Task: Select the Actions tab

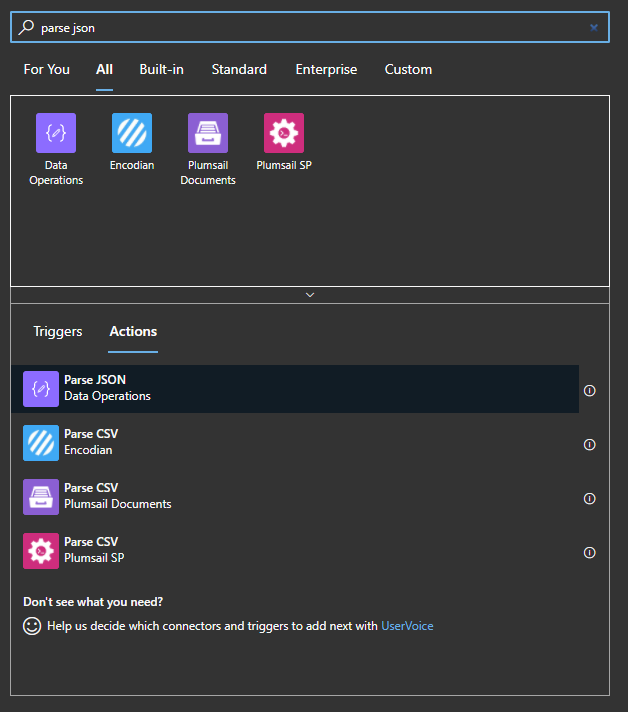Action: pyautogui.click(x=133, y=331)
